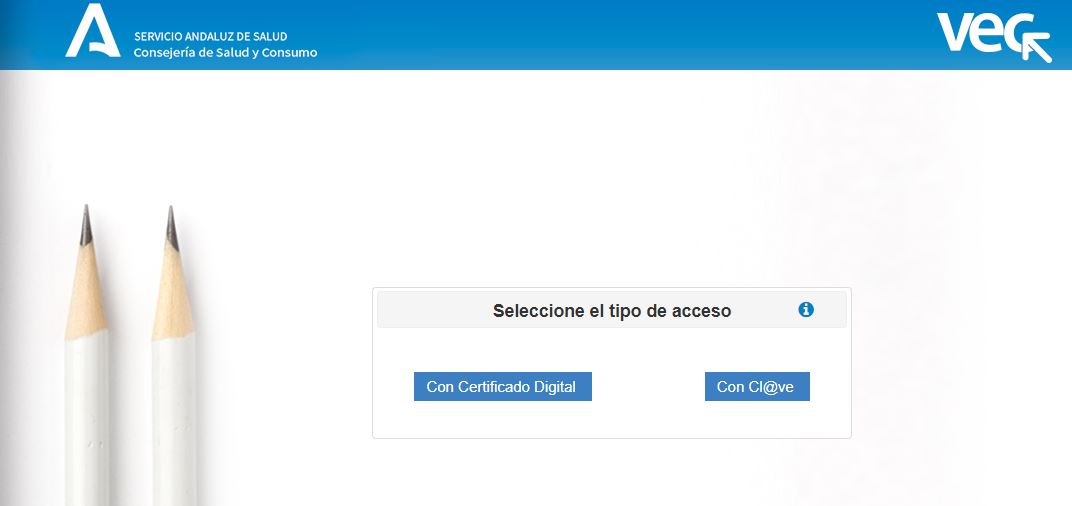Log in with Certificado Digital
Image resolution: width=1072 pixels, height=506 pixels.
[x=502, y=386]
